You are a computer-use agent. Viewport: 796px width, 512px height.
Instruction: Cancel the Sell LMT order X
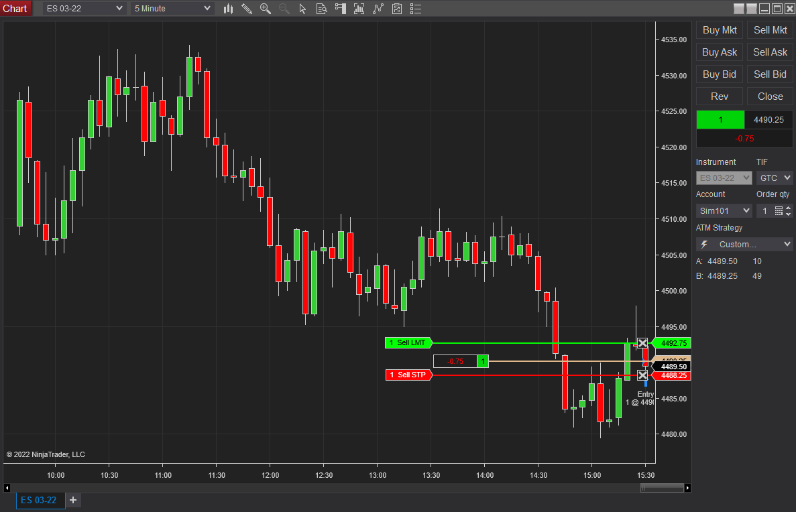pyautogui.click(x=642, y=344)
